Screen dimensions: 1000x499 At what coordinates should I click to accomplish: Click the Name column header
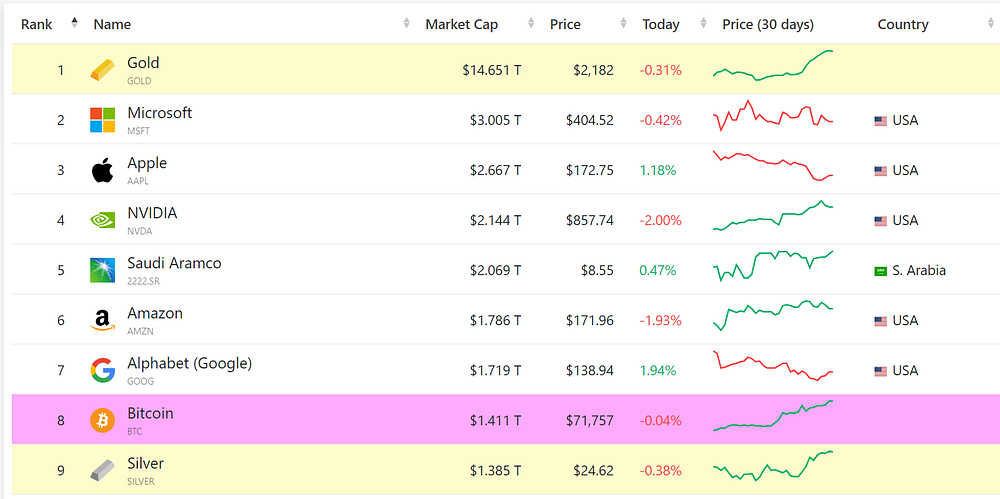[112, 24]
